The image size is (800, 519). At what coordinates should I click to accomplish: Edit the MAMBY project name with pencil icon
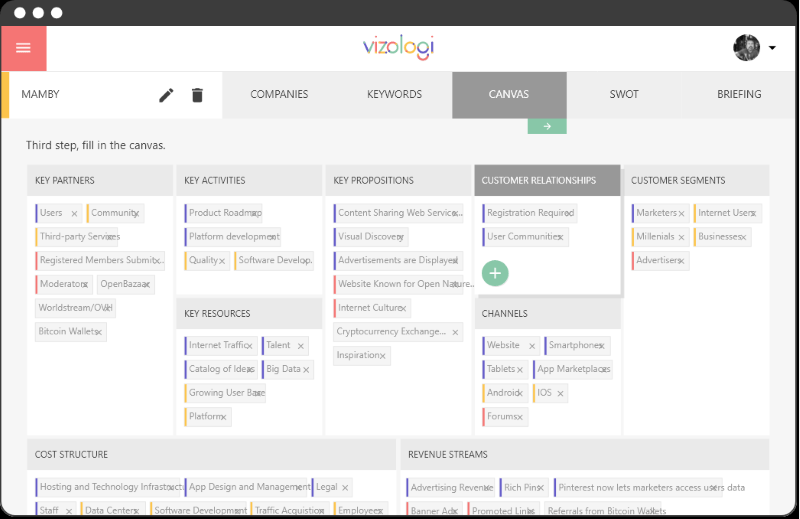tap(166, 95)
